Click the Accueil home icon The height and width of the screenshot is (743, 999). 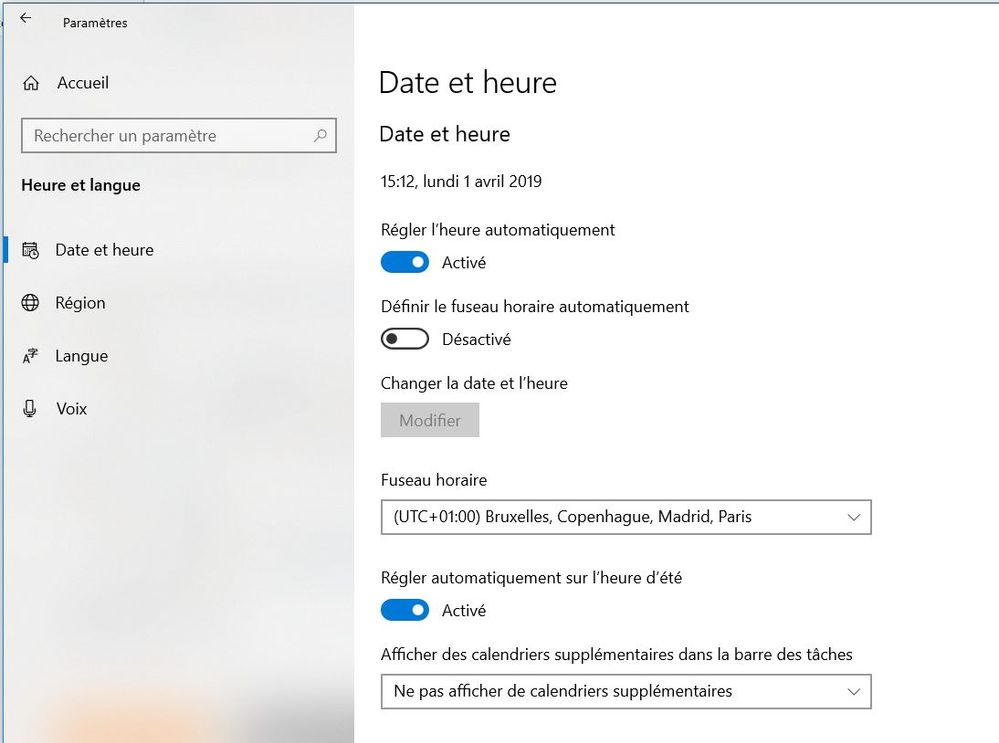pyautogui.click(x=31, y=83)
